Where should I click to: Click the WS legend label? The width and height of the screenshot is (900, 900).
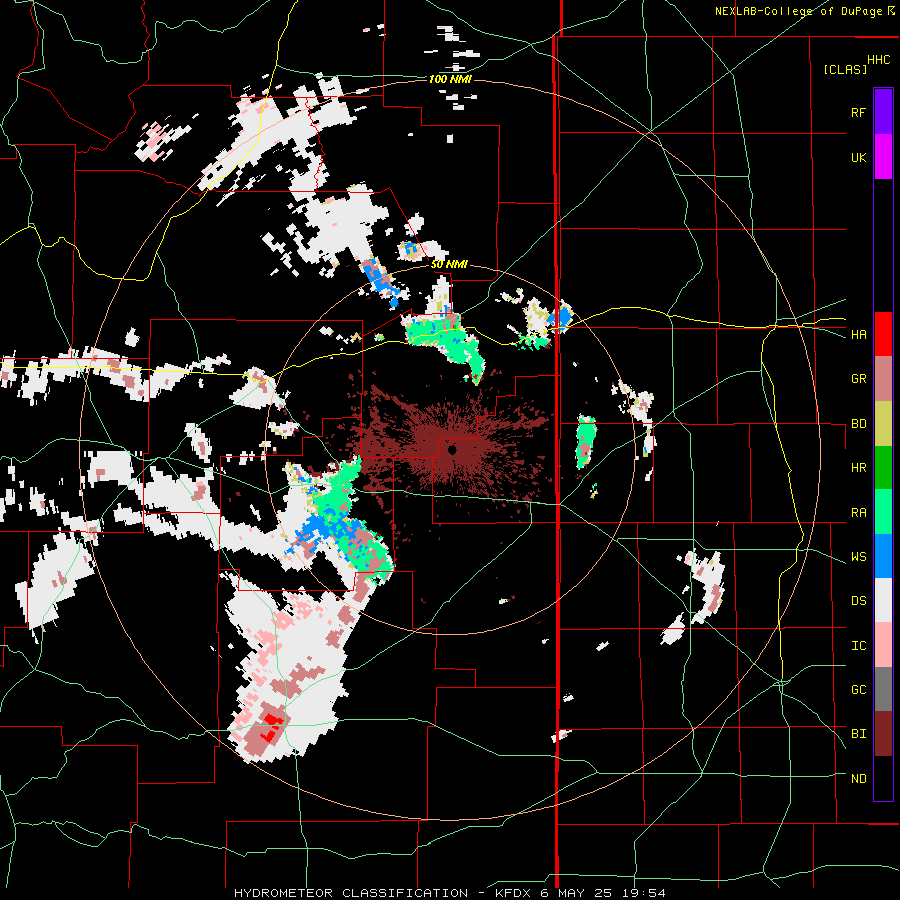(x=858, y=557)
